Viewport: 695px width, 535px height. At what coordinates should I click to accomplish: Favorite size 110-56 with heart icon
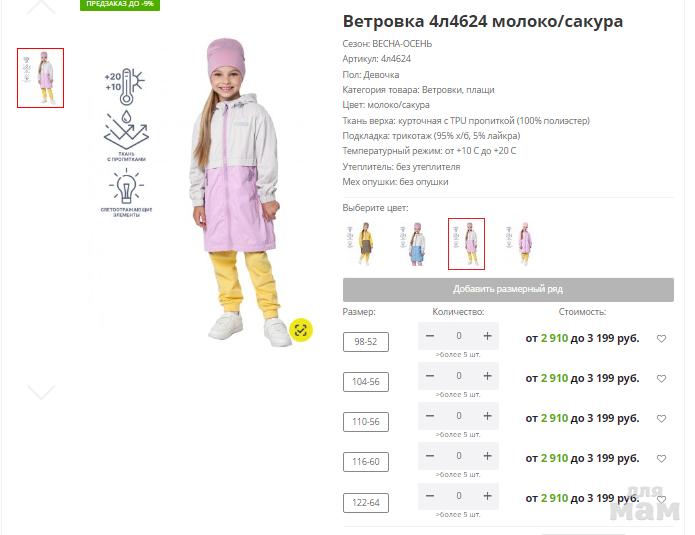pos(661,418)
